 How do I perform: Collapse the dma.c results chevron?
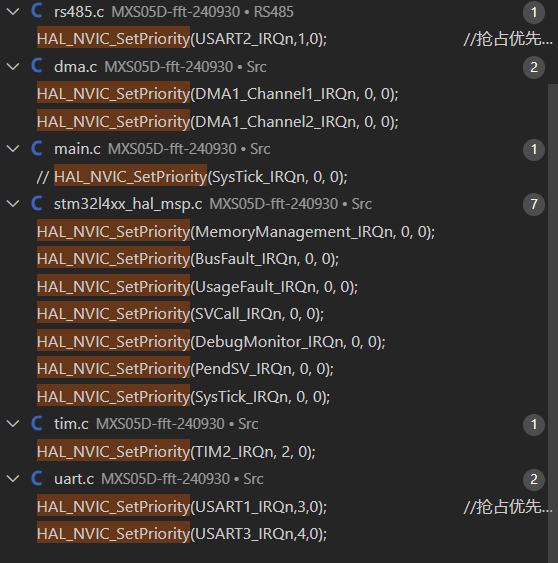point(13,67)
